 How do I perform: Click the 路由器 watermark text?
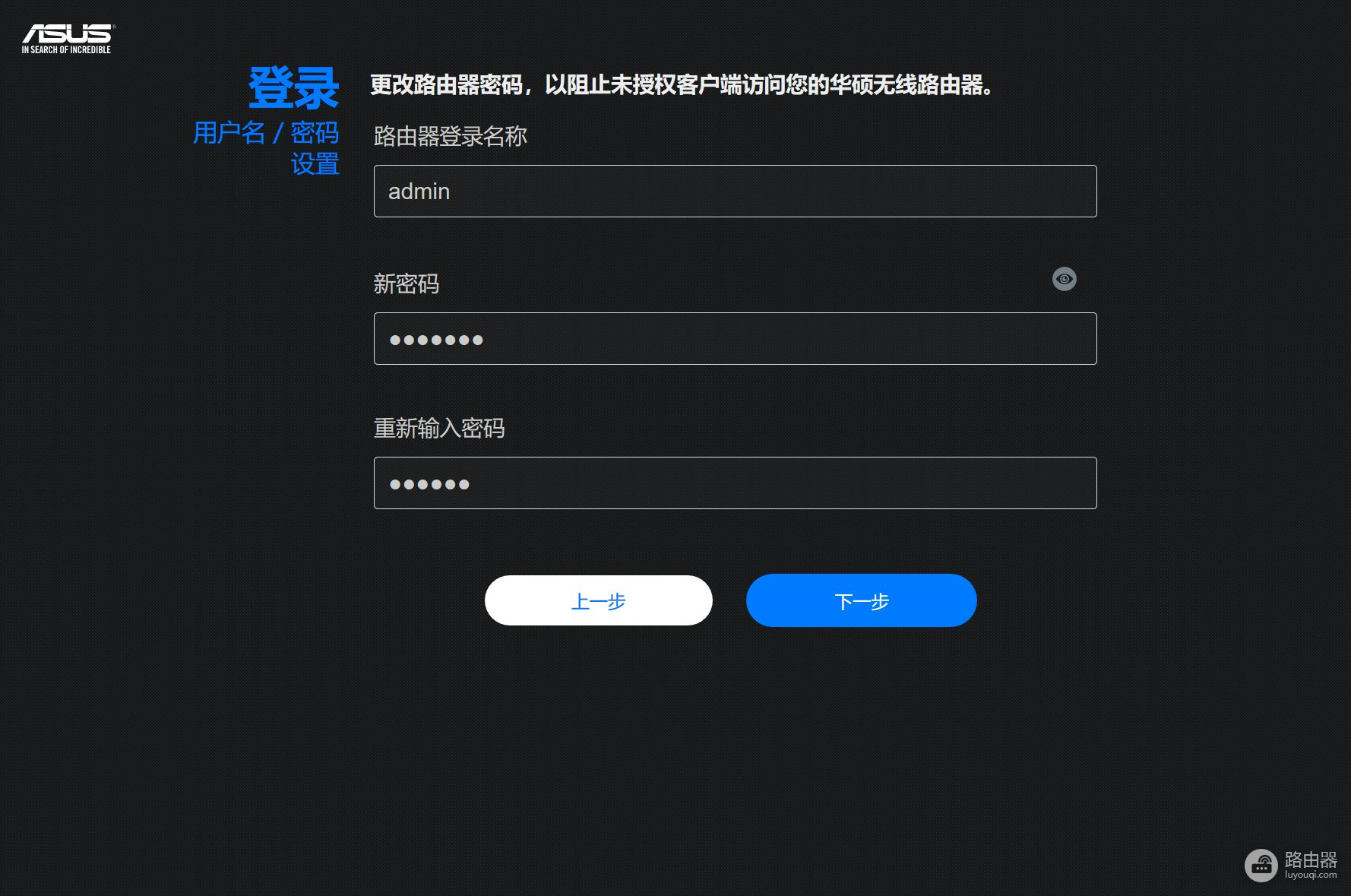pyautogui.click(x=1311, y=860)
